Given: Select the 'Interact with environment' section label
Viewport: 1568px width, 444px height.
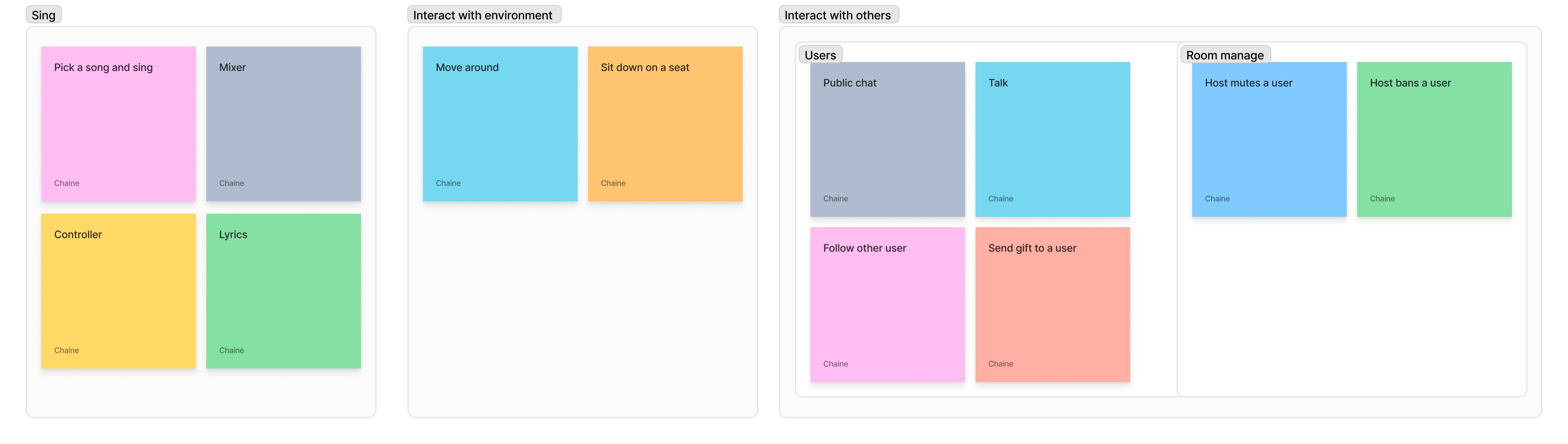Looking at the screenshot, I should (x=484, y=15).
